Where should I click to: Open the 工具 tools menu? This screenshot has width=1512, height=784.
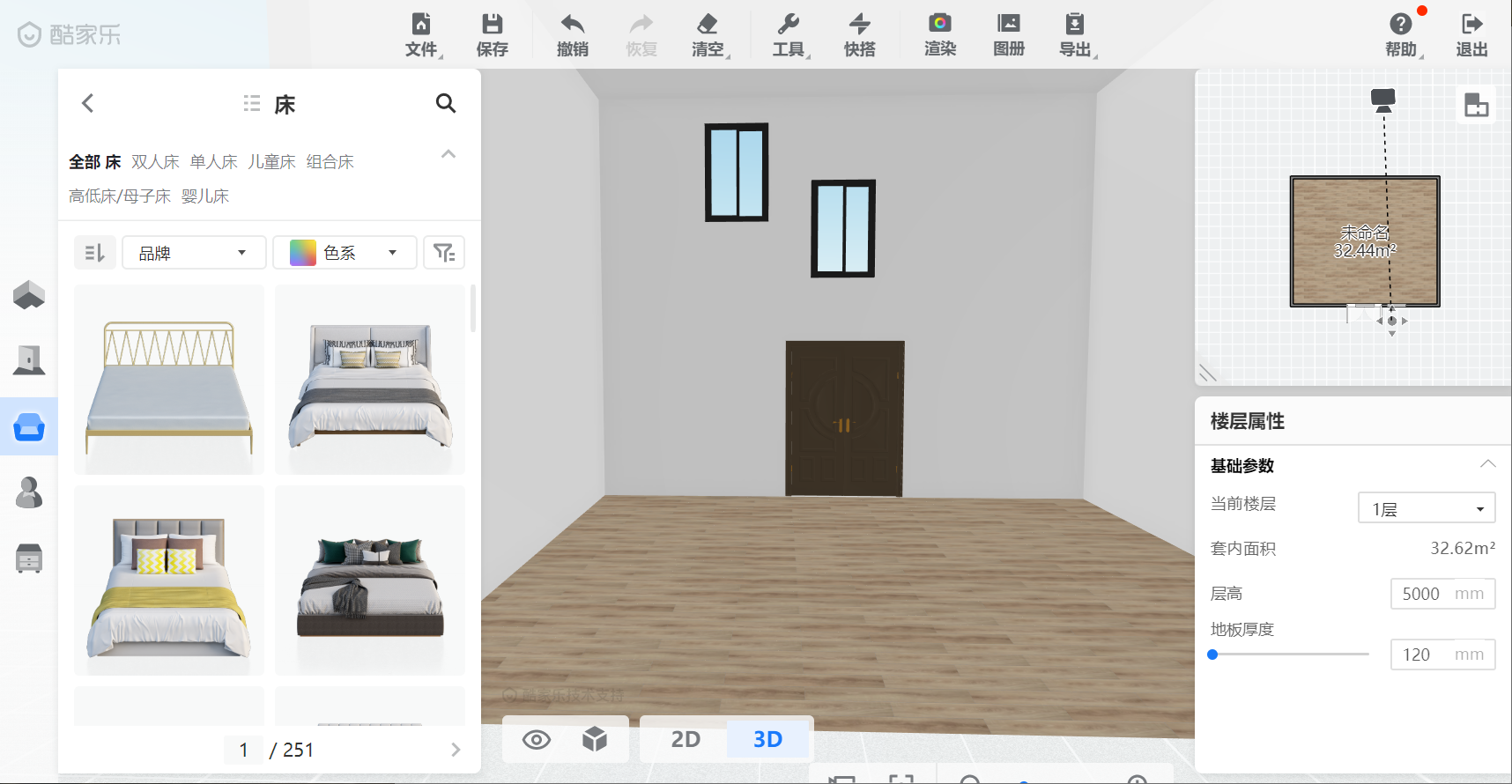(x=789, y=35)
